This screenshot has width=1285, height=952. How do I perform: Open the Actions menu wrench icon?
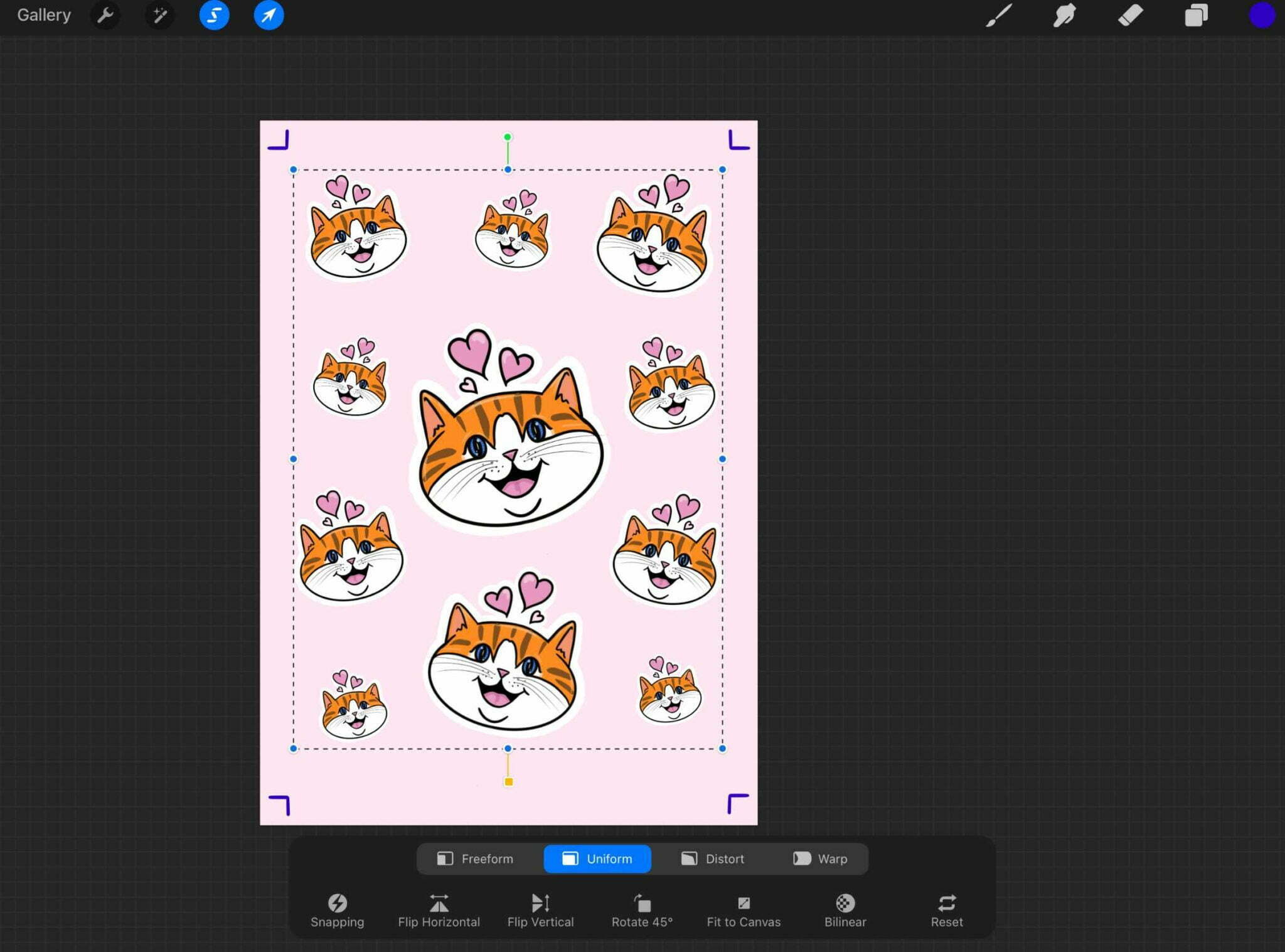(105, 15)
